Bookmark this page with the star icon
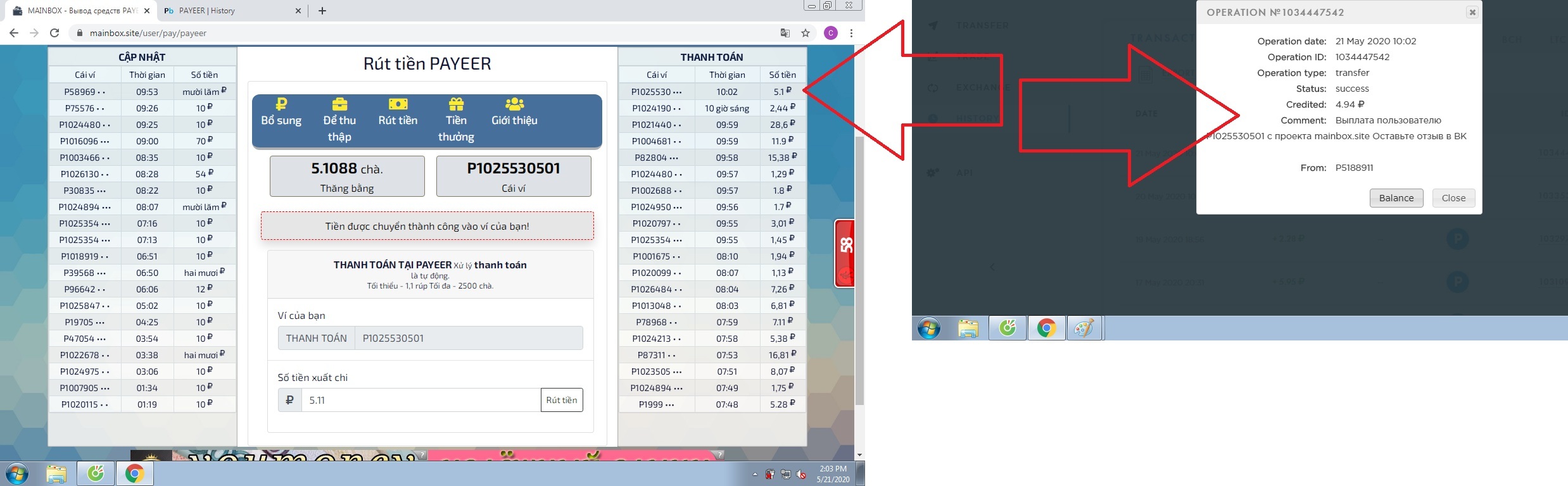Image resolution: width=1568 pixels, height=486 pixels. [806, 33]
